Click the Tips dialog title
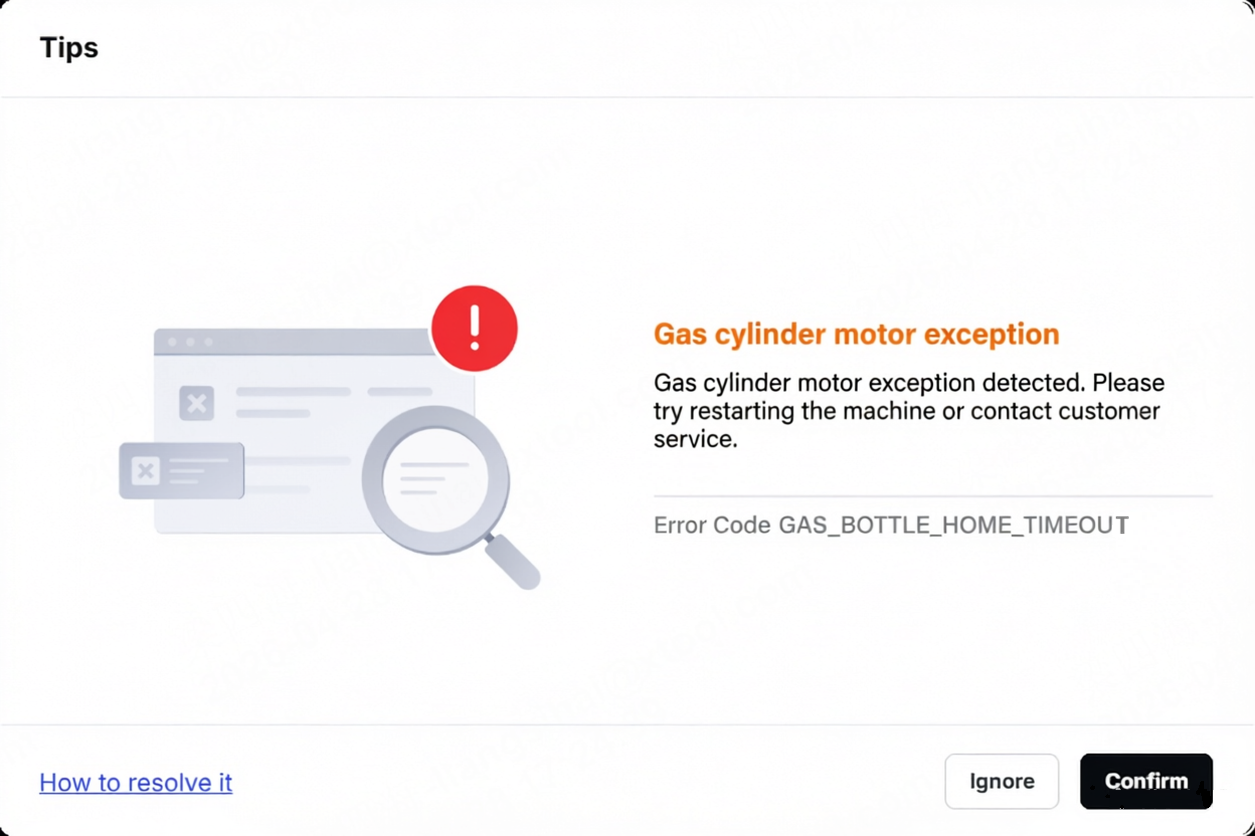 point(69,47)
